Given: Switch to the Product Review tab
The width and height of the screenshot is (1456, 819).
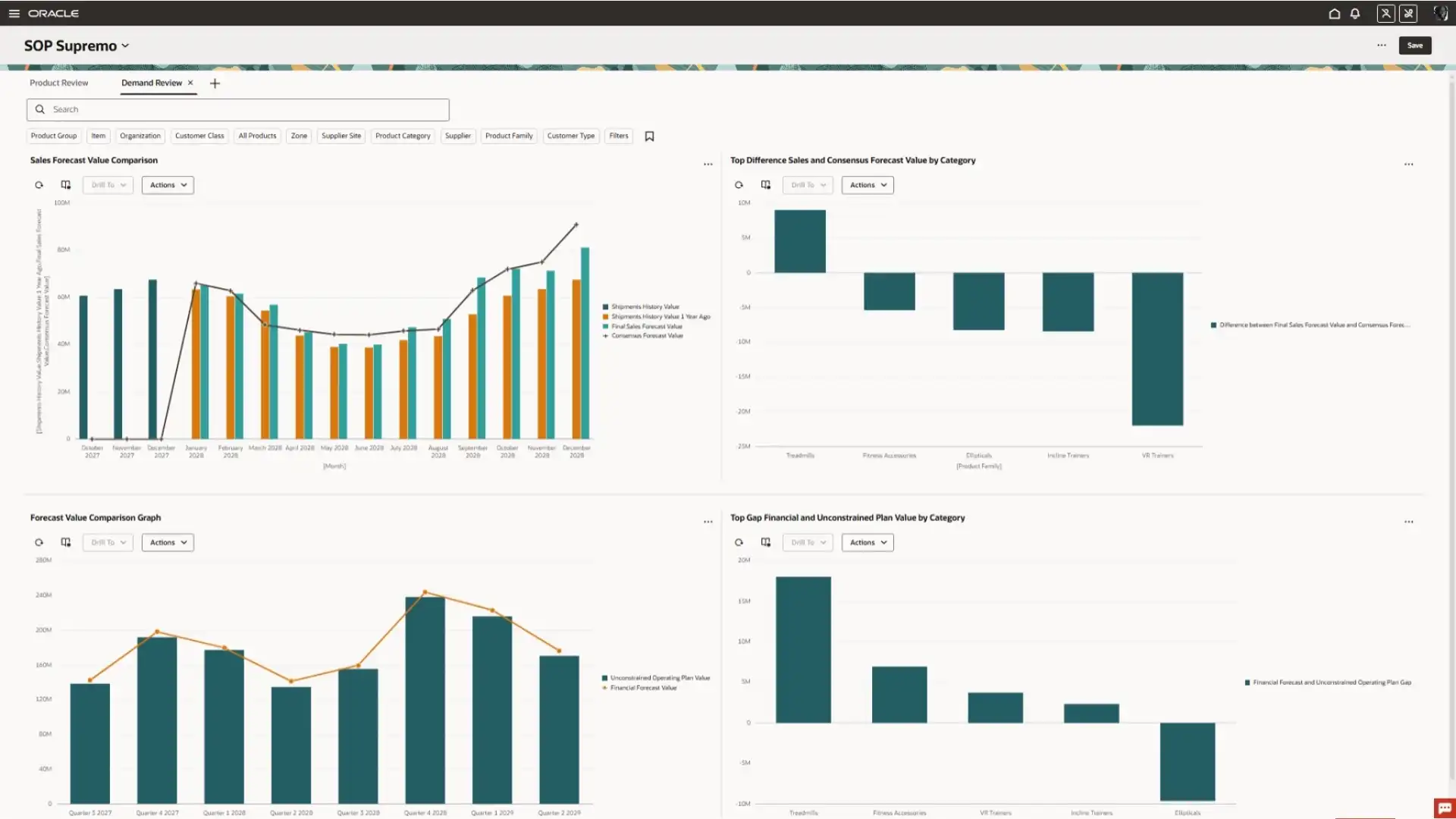Looking at the screenshot, I should click(x=58, y=83).
